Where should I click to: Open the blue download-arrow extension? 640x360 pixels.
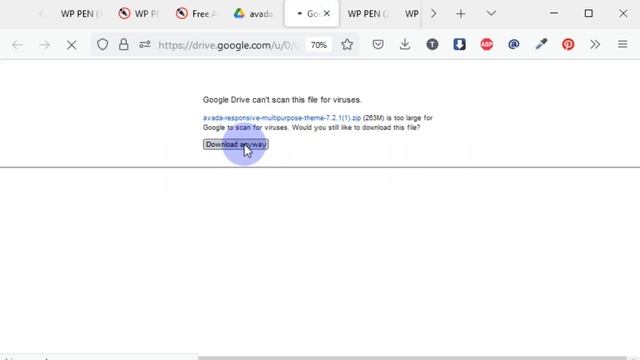coord(460,44)
